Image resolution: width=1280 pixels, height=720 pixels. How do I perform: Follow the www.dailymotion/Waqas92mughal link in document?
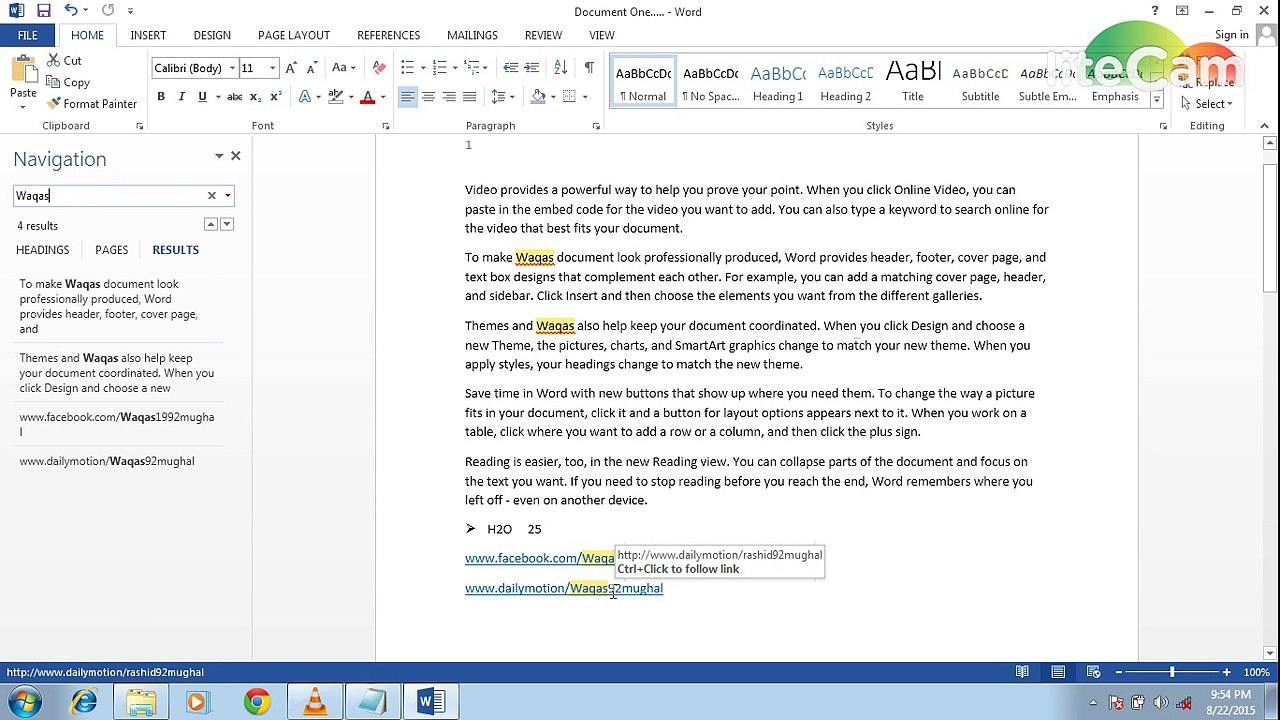point(564,588)
